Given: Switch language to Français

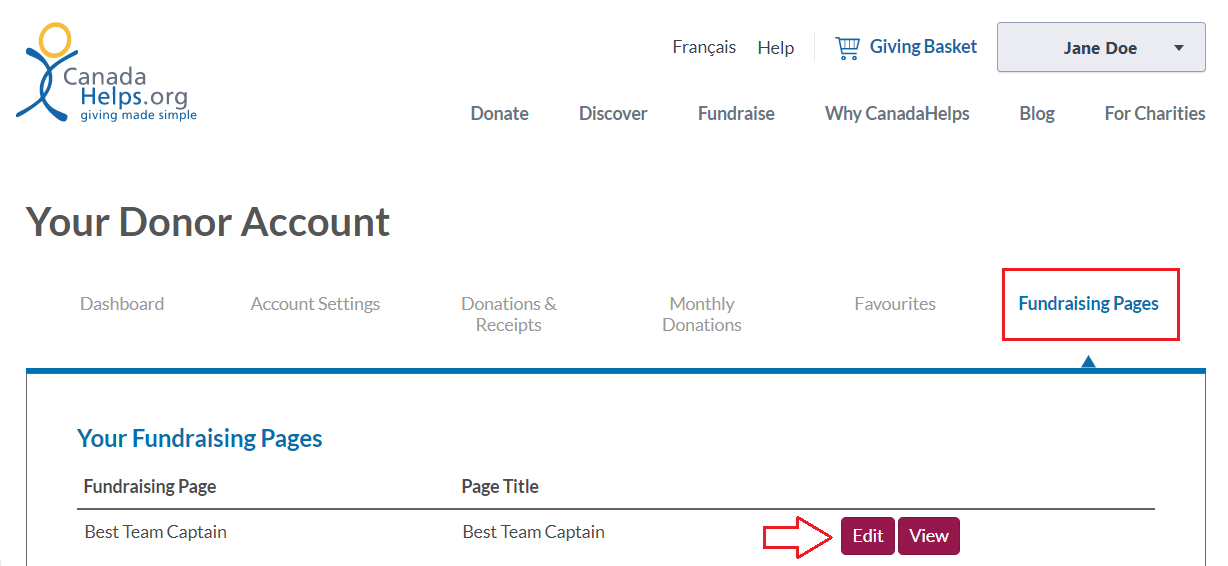Looking at the screenshot, I should pos(704,47).
